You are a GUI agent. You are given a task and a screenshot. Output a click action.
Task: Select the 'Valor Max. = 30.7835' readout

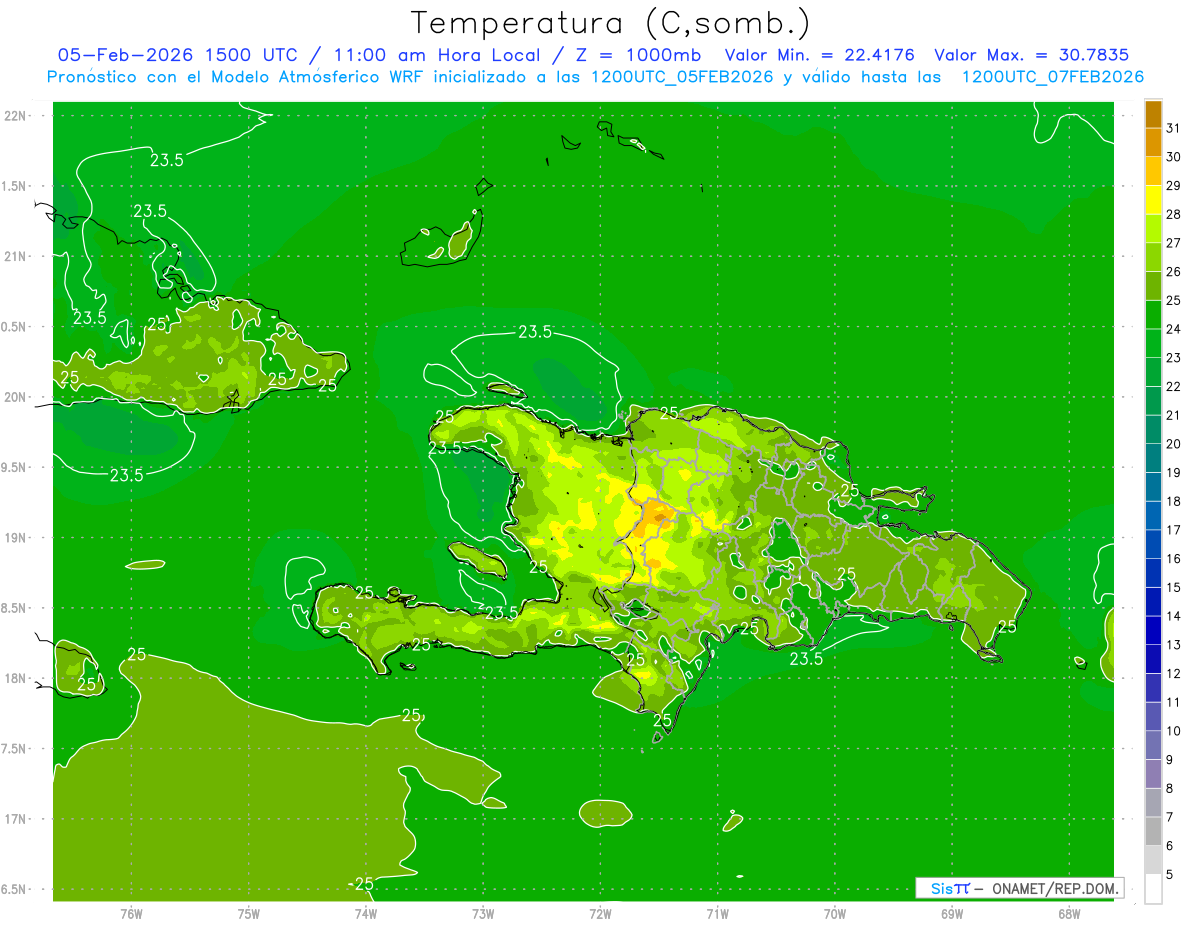(x=1031, y=55)
